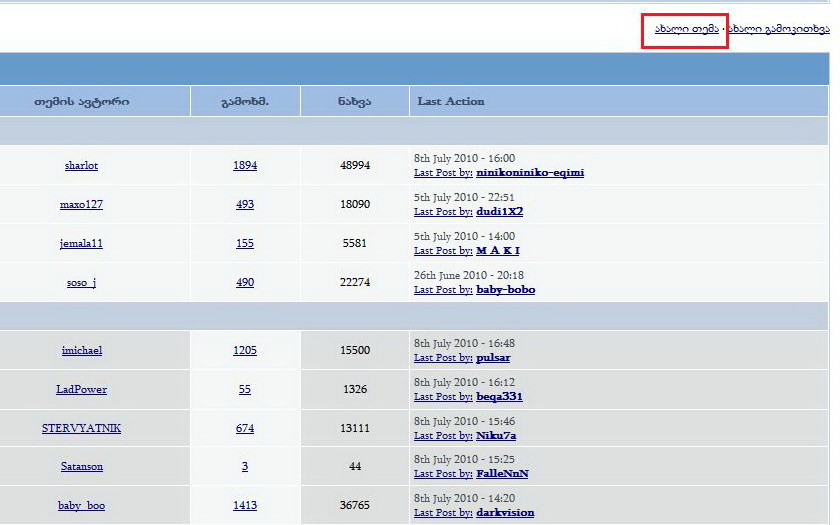Open the Satanson author link
This screenshot has height=525, width=840.
pos(81,467)
